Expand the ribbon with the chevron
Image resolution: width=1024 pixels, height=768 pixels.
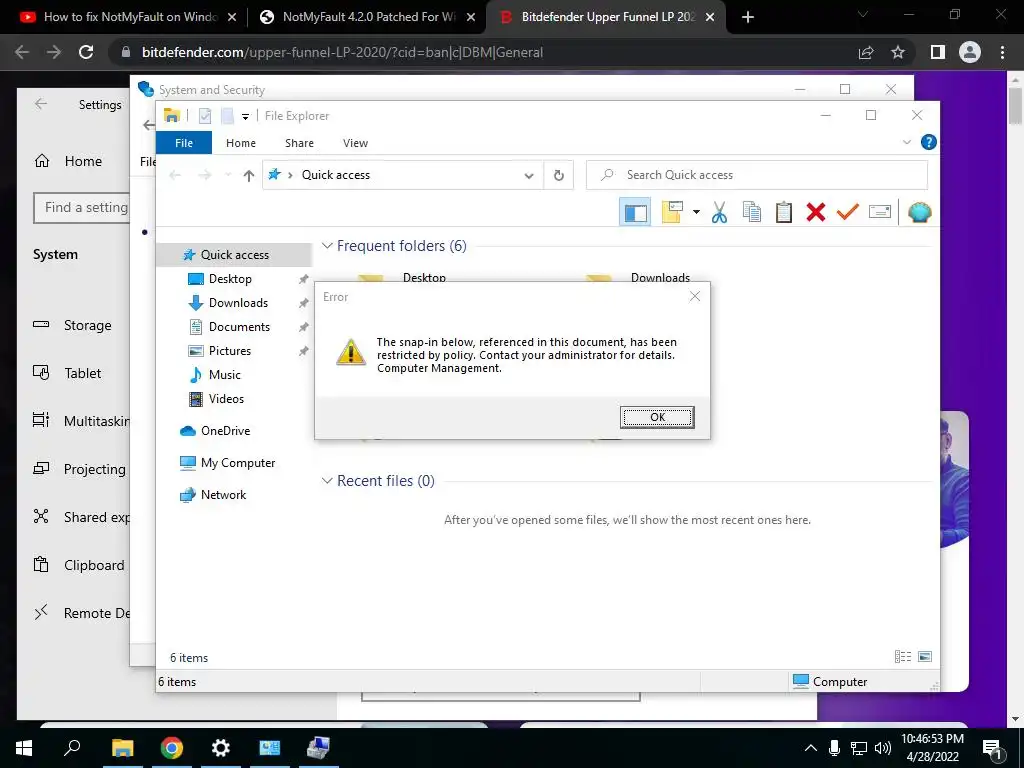point(906,142)
